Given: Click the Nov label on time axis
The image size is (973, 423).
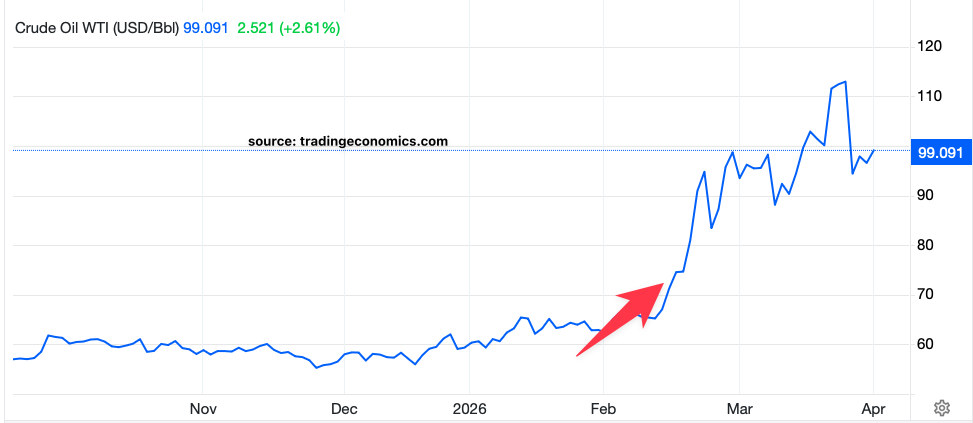Looking at the screenshot, I should tap(203, 408).
